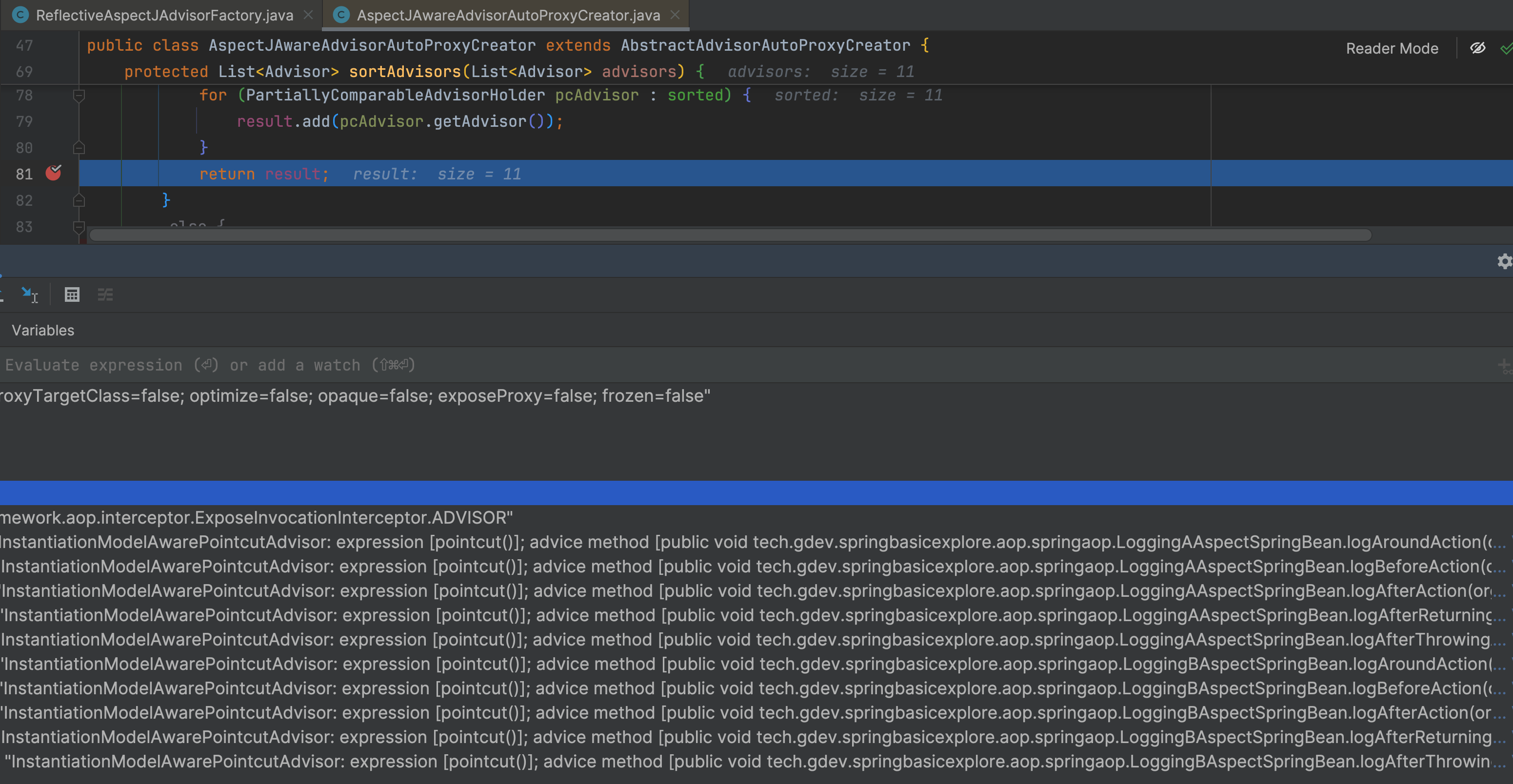Screen dimensions: 1513x784
Task: Collapse the for loop at line 78
Action: coord(79,95)
